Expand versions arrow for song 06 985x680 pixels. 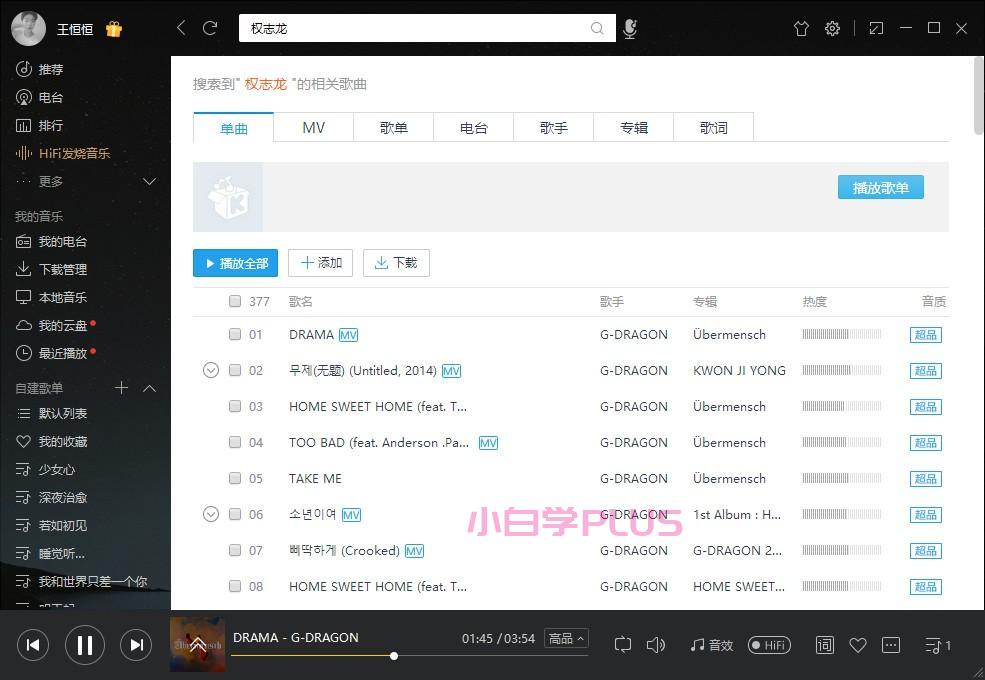click(211, 514)
